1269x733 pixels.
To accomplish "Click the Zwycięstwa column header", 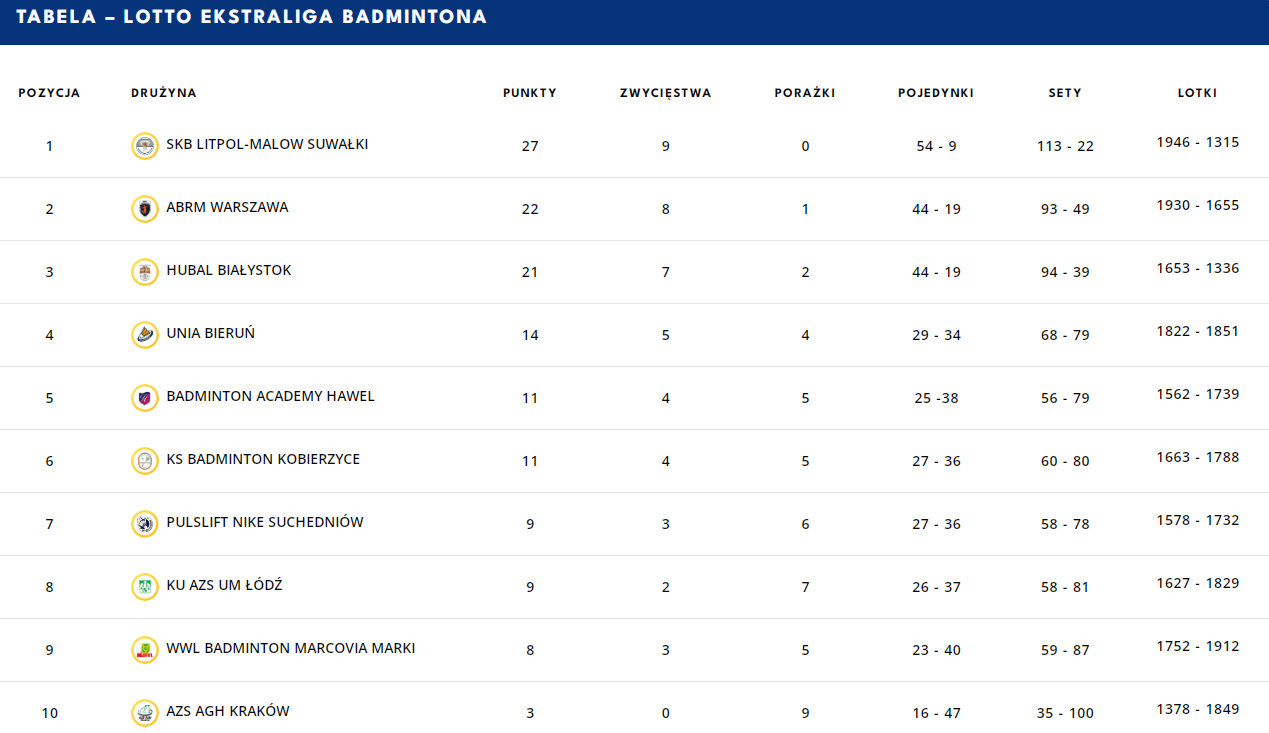I will click(x=665, y=93).
